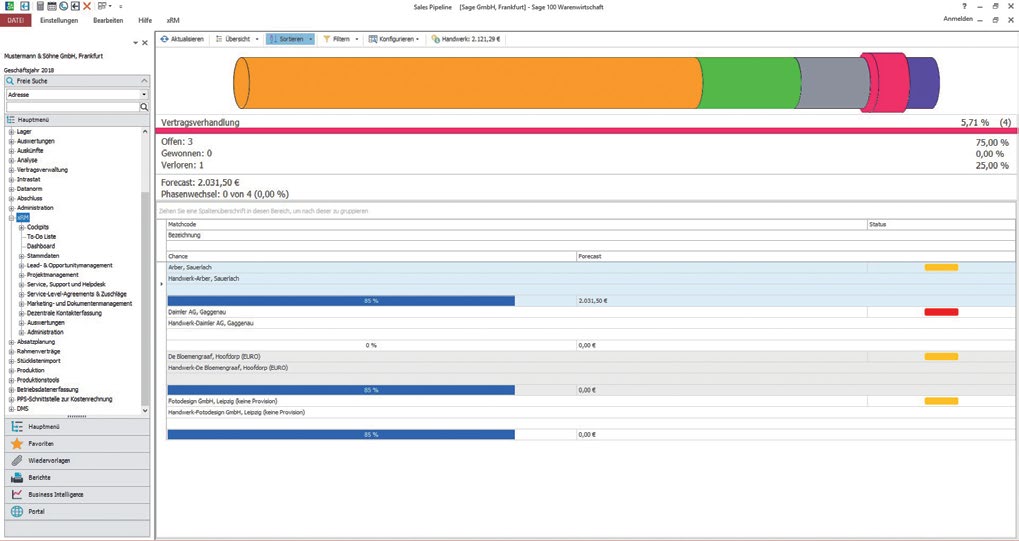Screen dimensions: 1019x541
Task: Click the yellow status bar for Fotodesign GmbH
Action: (941, 401)
